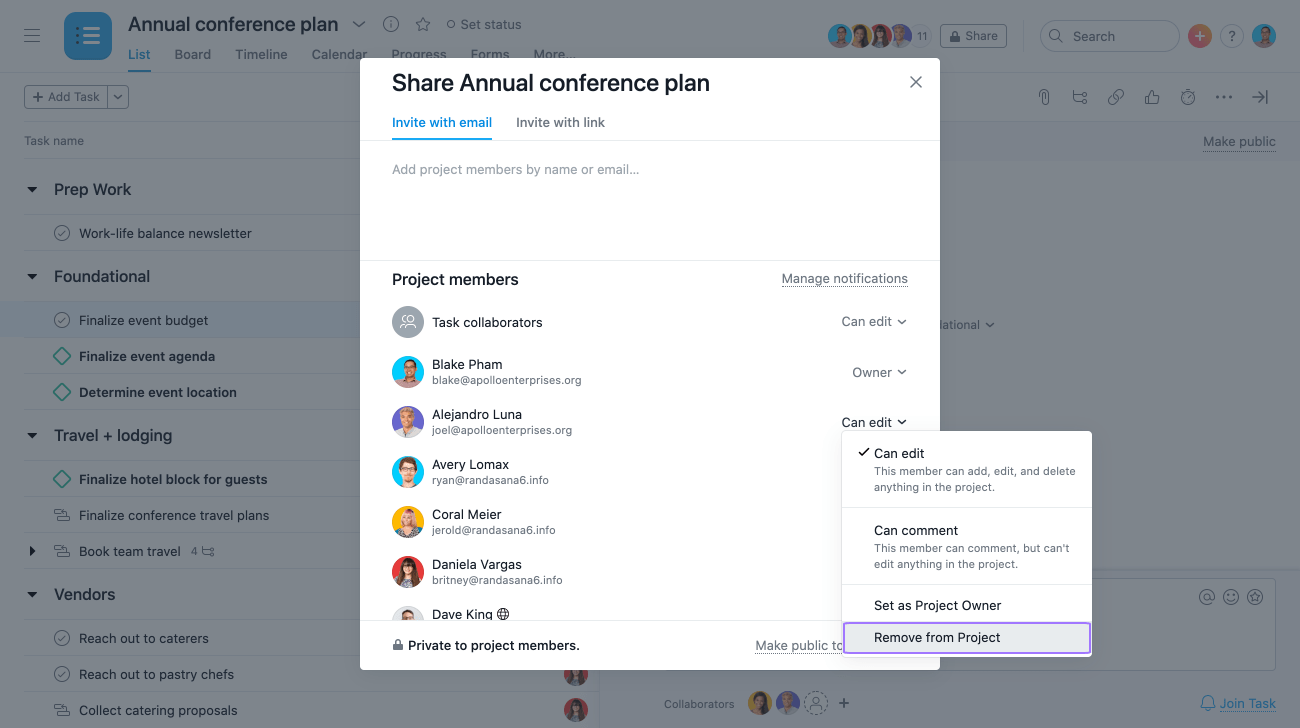Collapse the Prep Work section

[32, 190]
